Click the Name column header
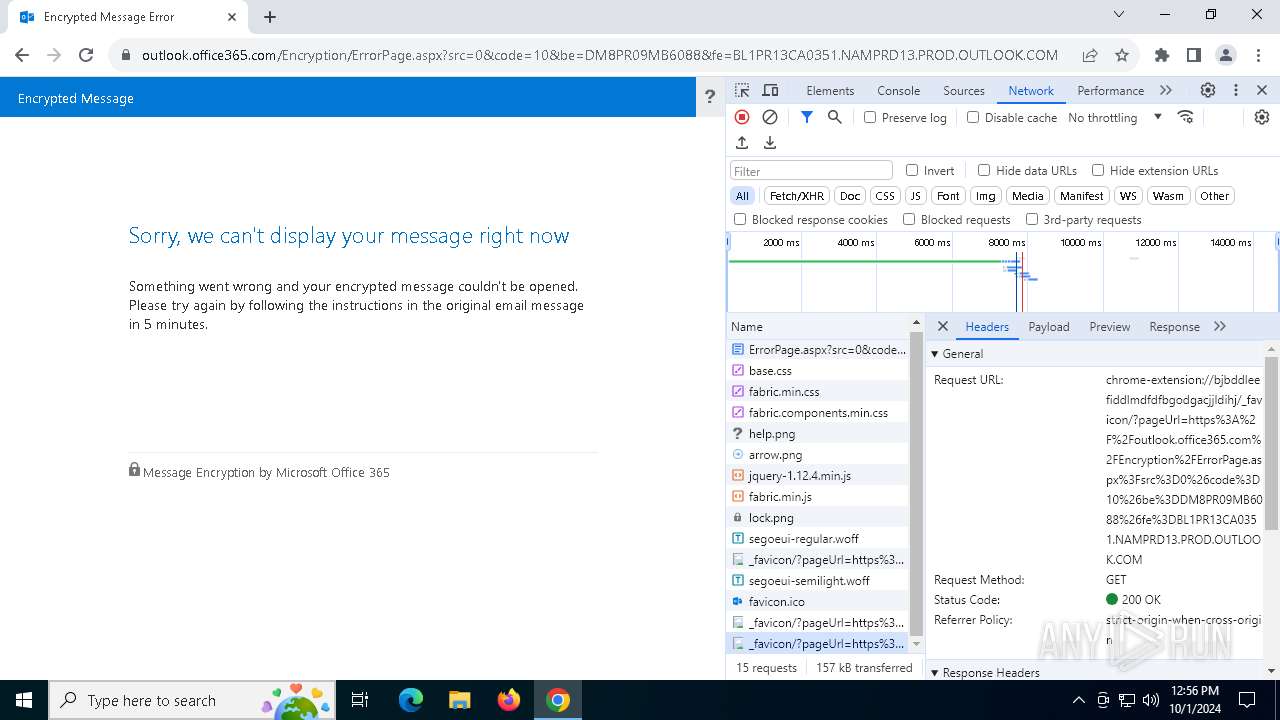1280x720 pixels. pyautogui.click(x=817, y=327)
